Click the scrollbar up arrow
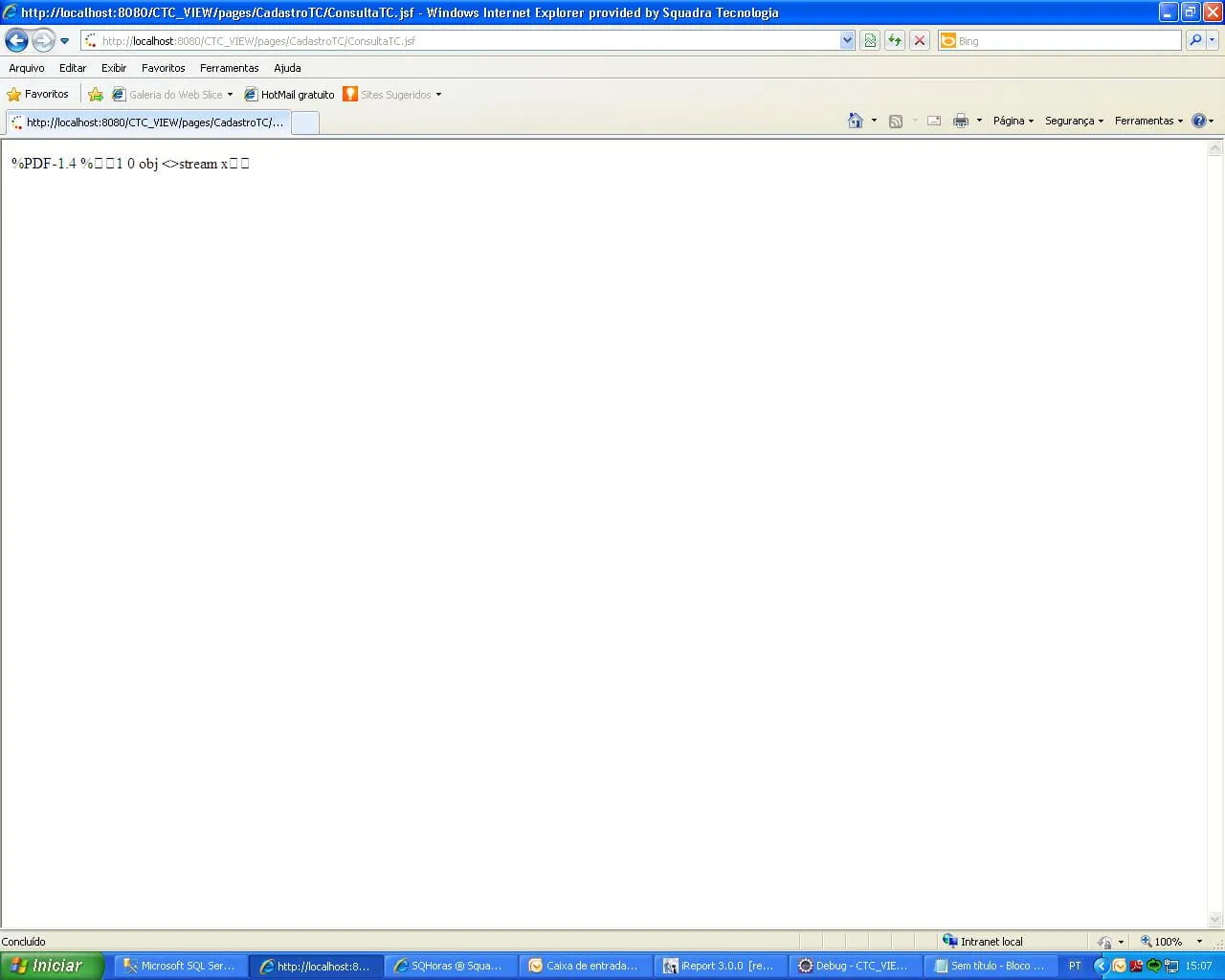1225x980 pixels. pyautogui.click(x=1215, y=148)
